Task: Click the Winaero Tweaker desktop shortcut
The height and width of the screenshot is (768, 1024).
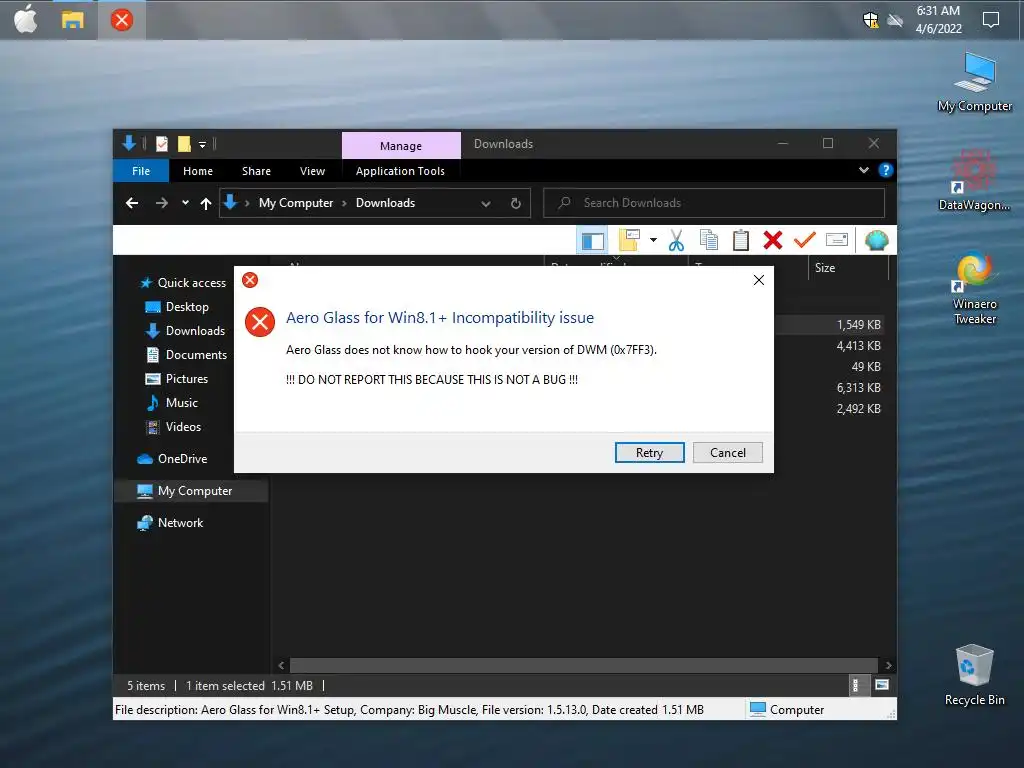Action: coord(974,288)
